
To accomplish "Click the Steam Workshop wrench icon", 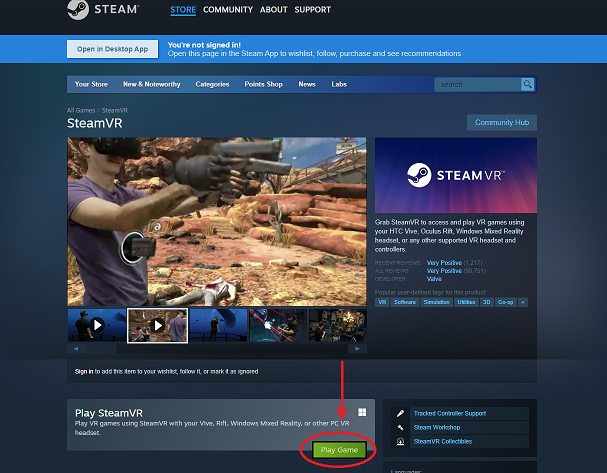I will tap(401, 427).
